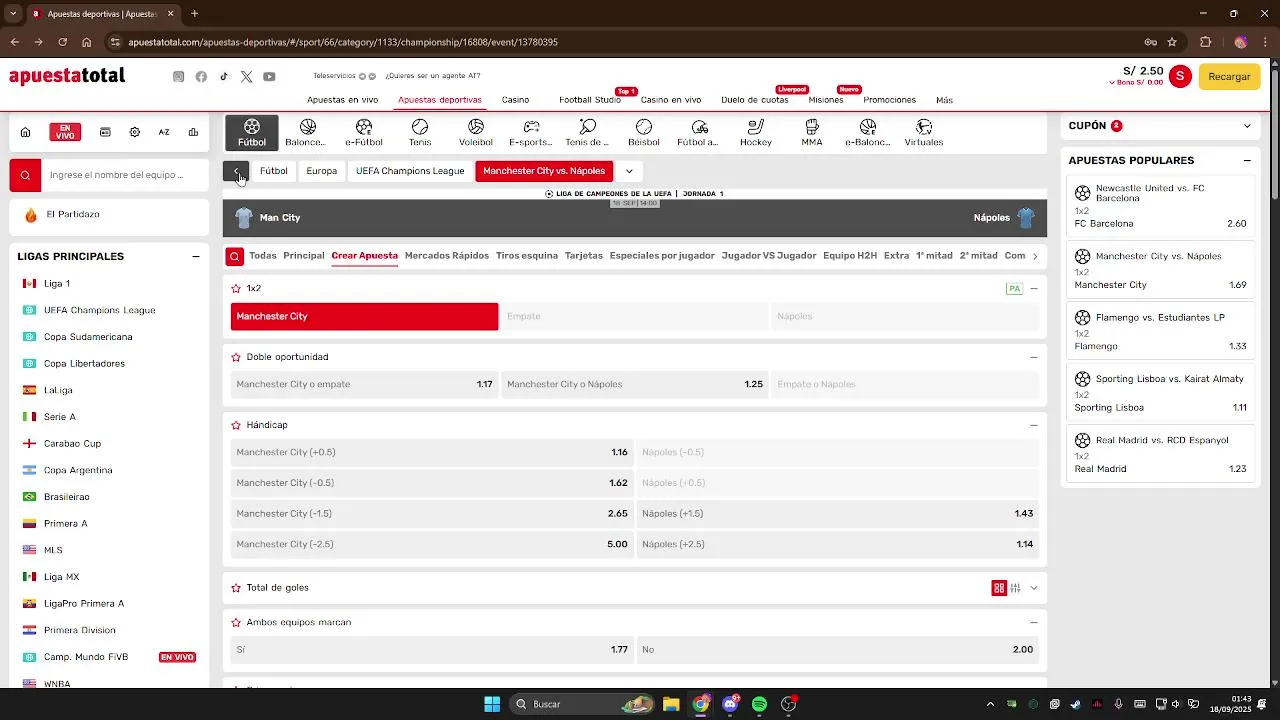Favorite the 1x2 market star
Screen dimensions: 1280x720
(236, 288)
